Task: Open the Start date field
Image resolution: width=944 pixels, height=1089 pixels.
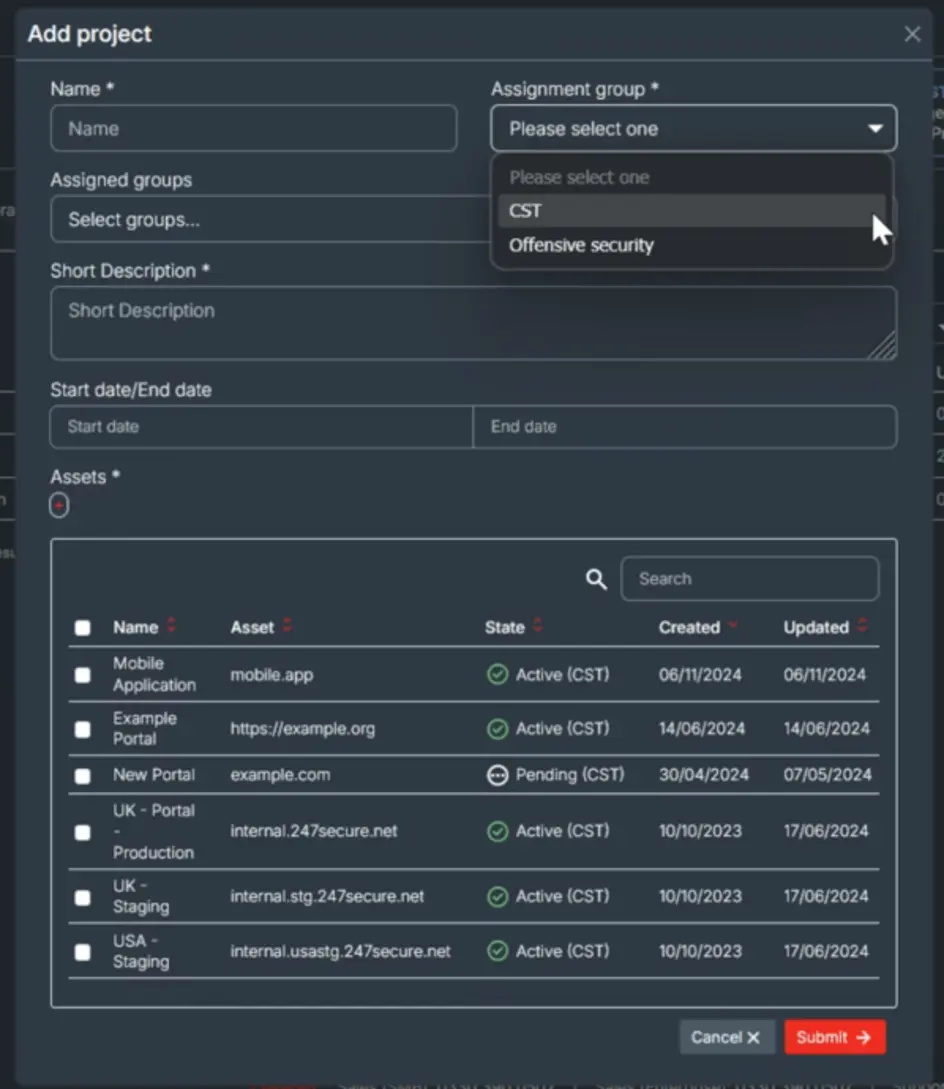Action: [261, 426]
